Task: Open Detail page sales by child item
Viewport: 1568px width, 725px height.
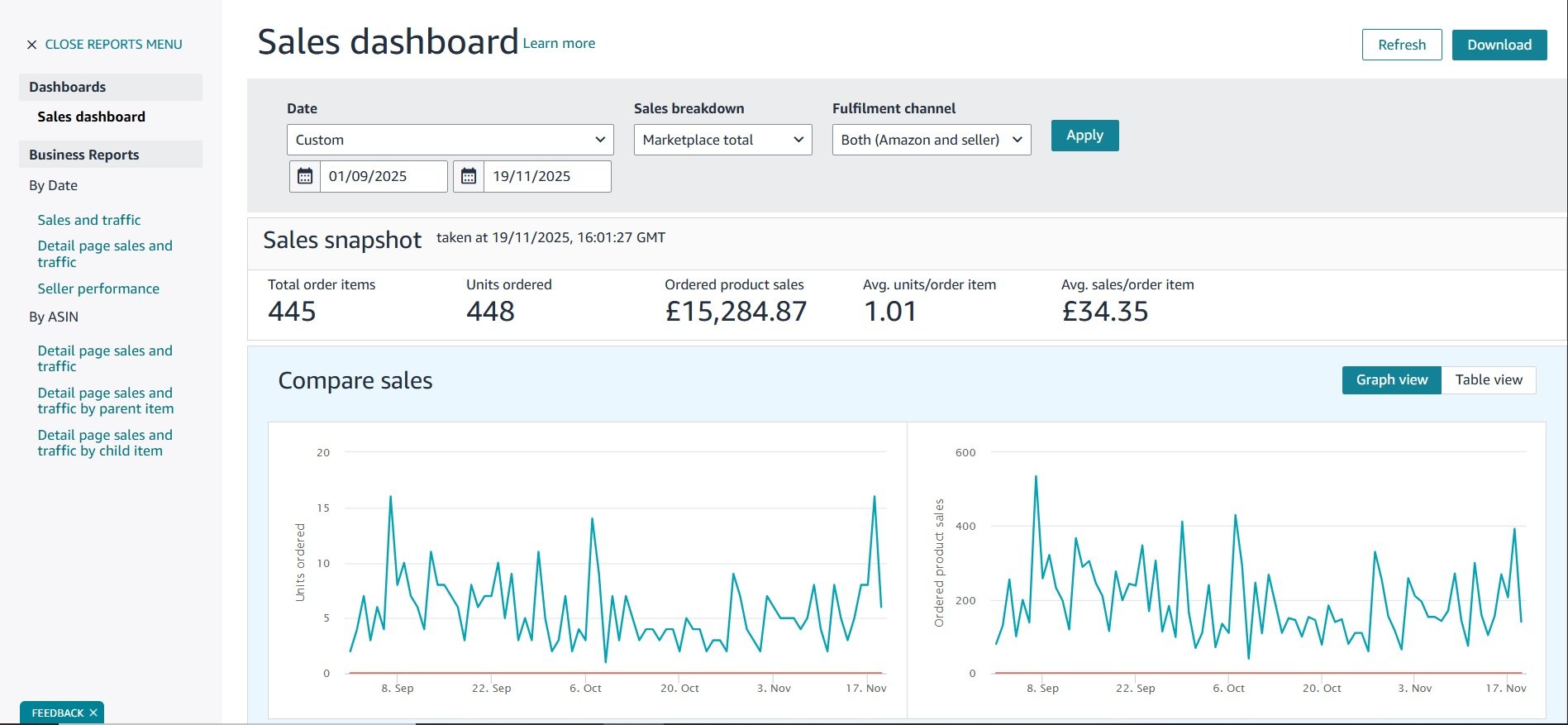Action: click(104, 443)
